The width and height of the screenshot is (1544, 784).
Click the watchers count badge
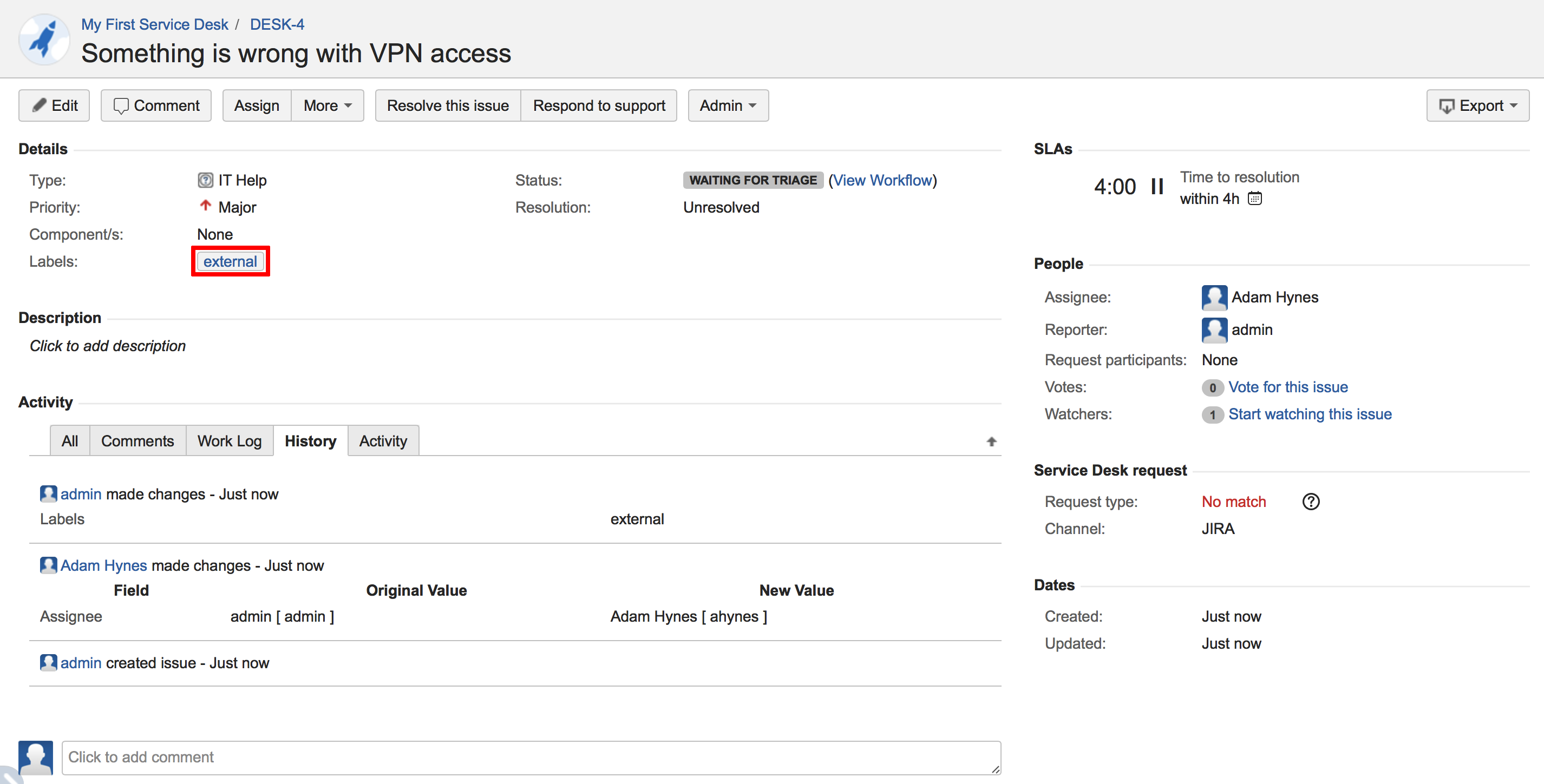tap(1213, 414)
